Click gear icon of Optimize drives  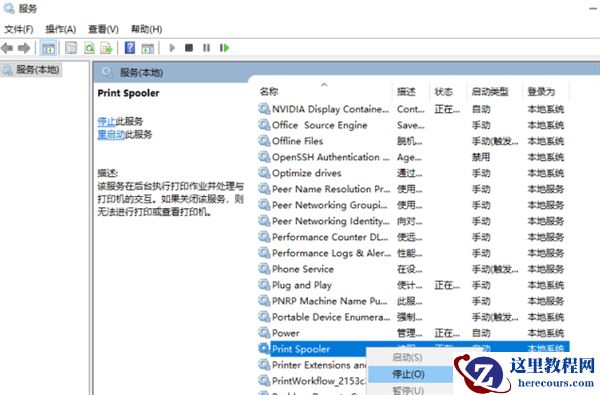tap(264, 173)
